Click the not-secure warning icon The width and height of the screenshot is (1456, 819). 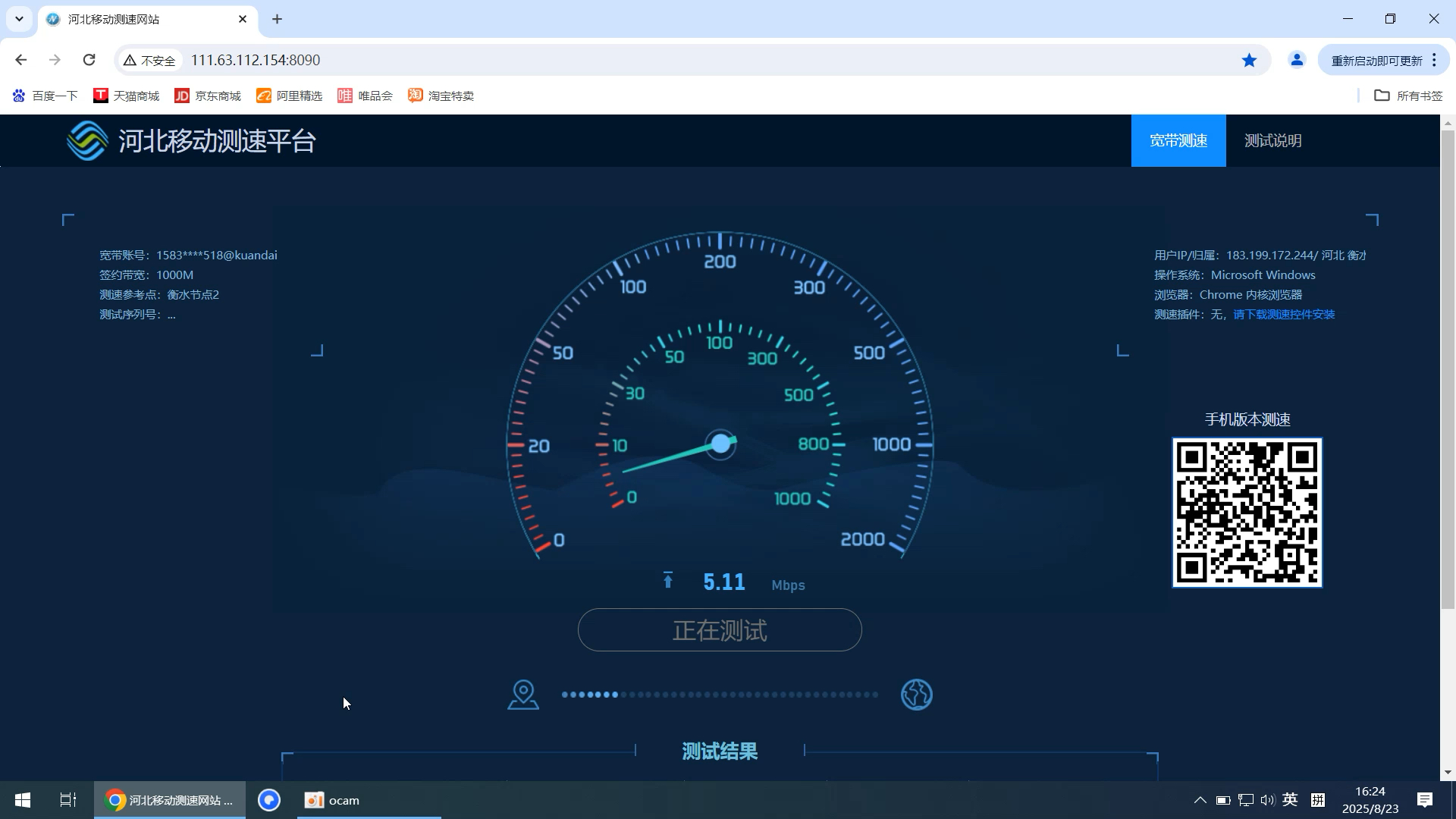[130, 60]
